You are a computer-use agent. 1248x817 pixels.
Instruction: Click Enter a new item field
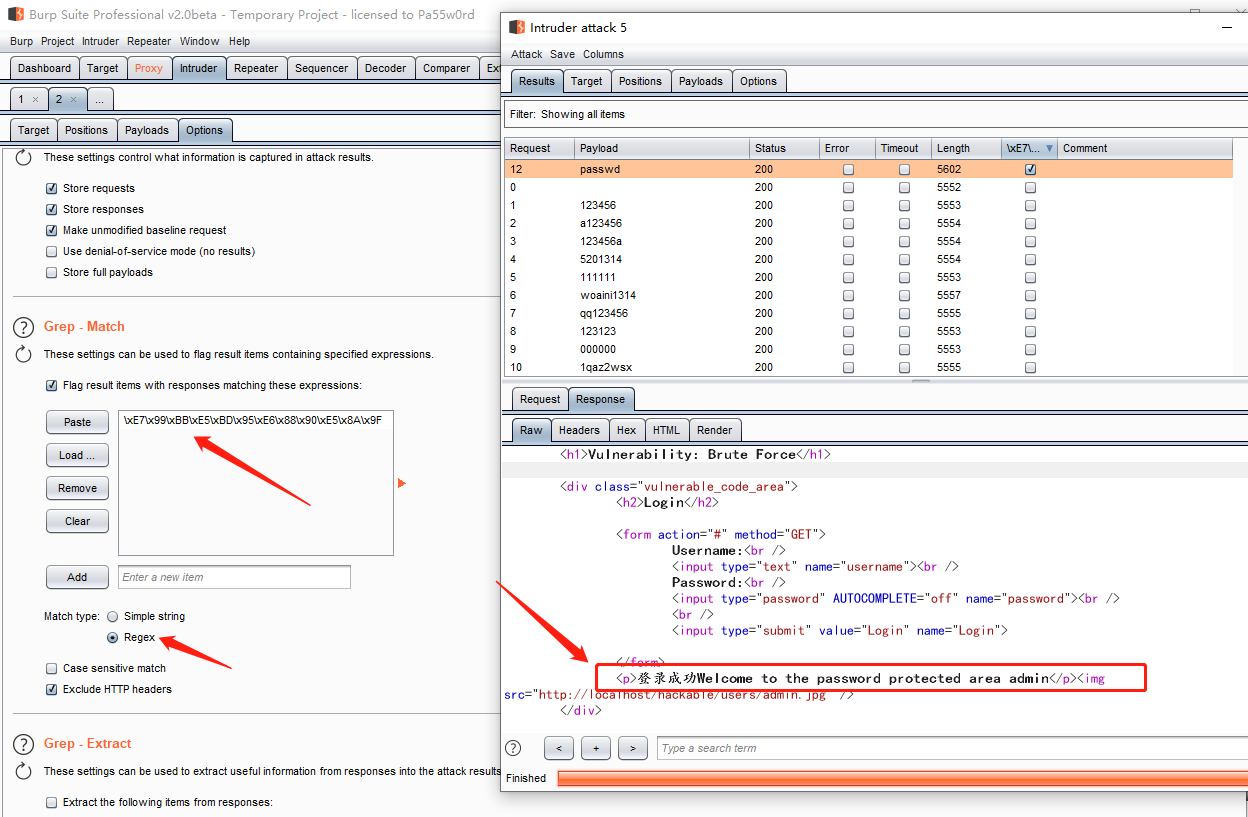point(235,577)
